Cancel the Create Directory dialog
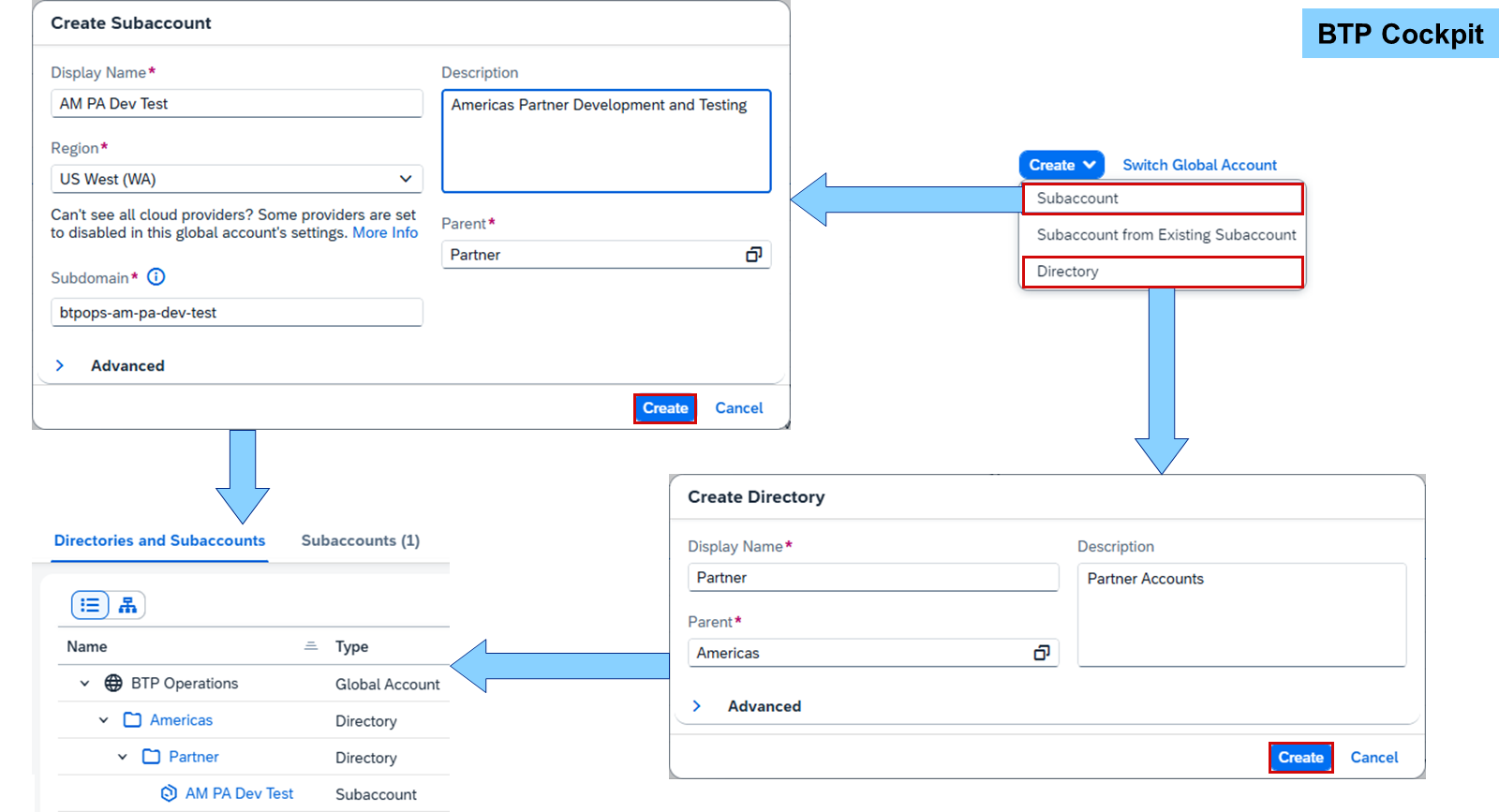Screen dimensions: 1499x812 [x=1374, y=758]
